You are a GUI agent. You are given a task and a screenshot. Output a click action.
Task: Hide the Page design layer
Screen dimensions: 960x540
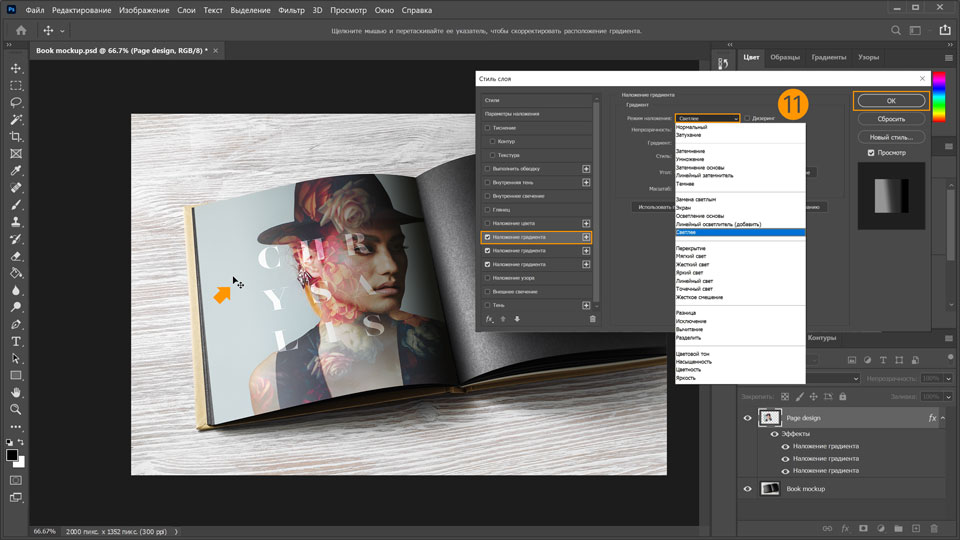[x=747, y=418]
